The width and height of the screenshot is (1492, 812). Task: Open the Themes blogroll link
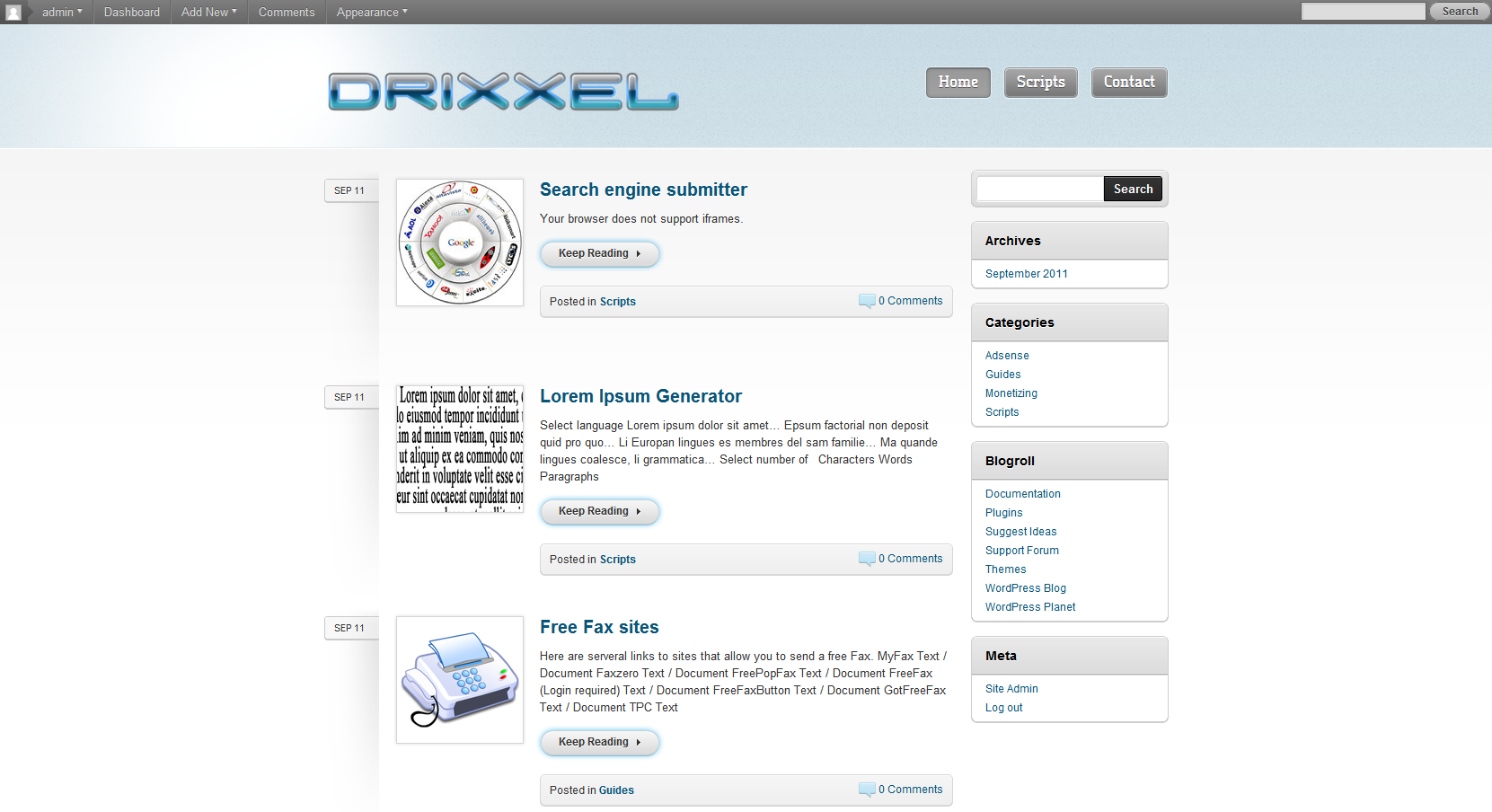point(1005,569)
